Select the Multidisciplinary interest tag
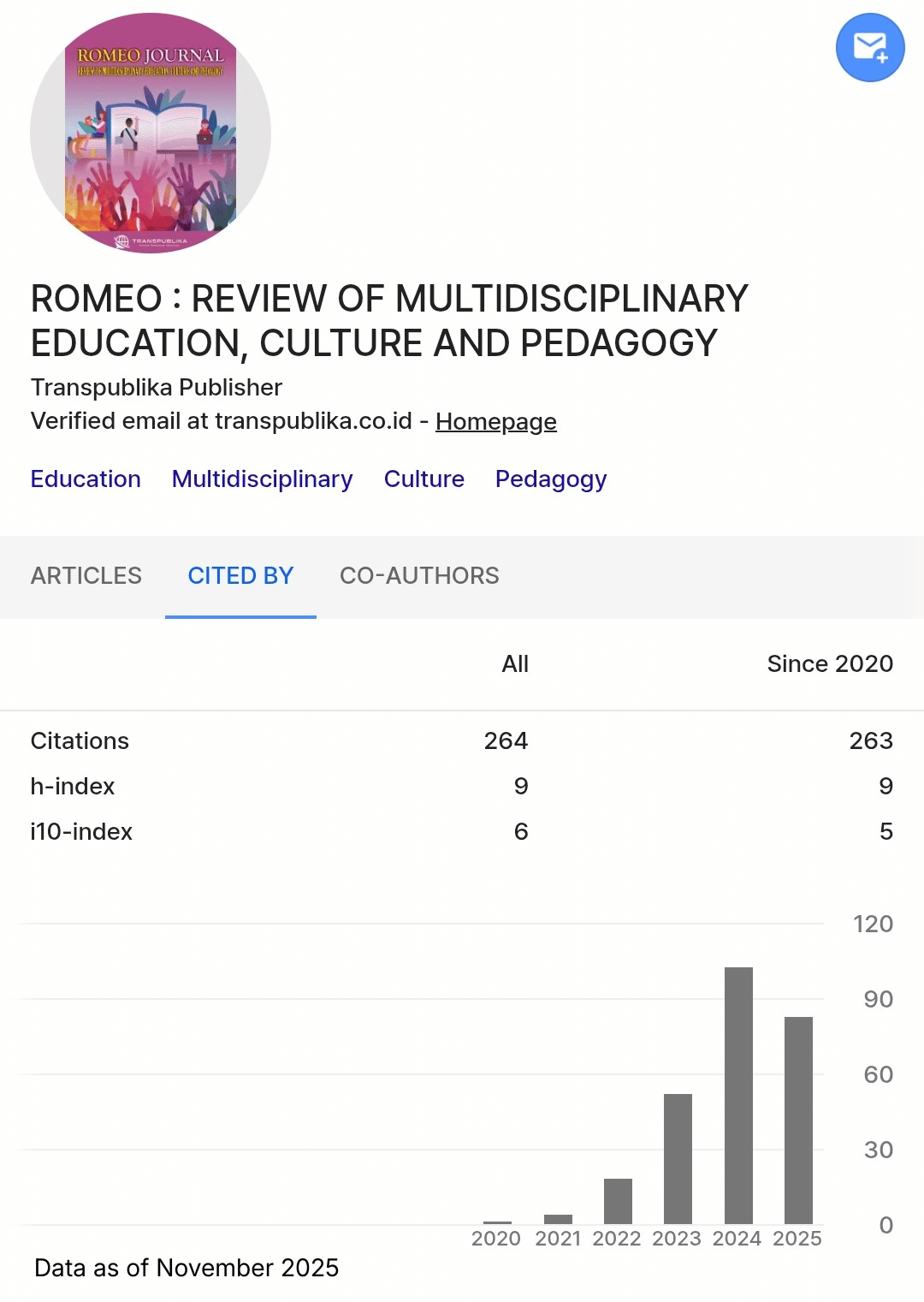The image size is (924, 1302). (x=262, y=479)
